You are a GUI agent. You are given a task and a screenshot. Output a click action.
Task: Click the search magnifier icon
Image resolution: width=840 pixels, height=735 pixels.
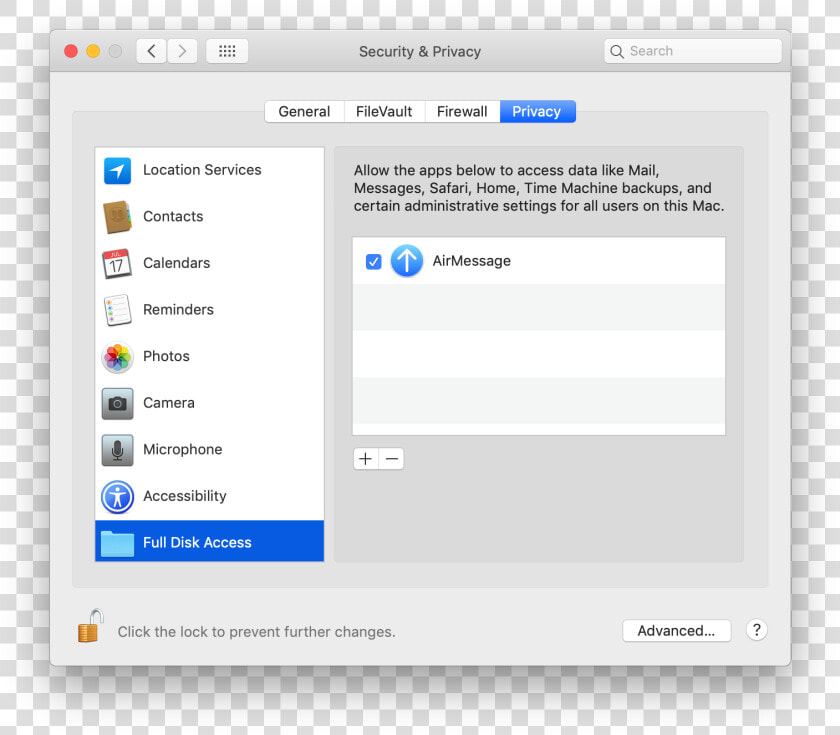coord(617,51)
